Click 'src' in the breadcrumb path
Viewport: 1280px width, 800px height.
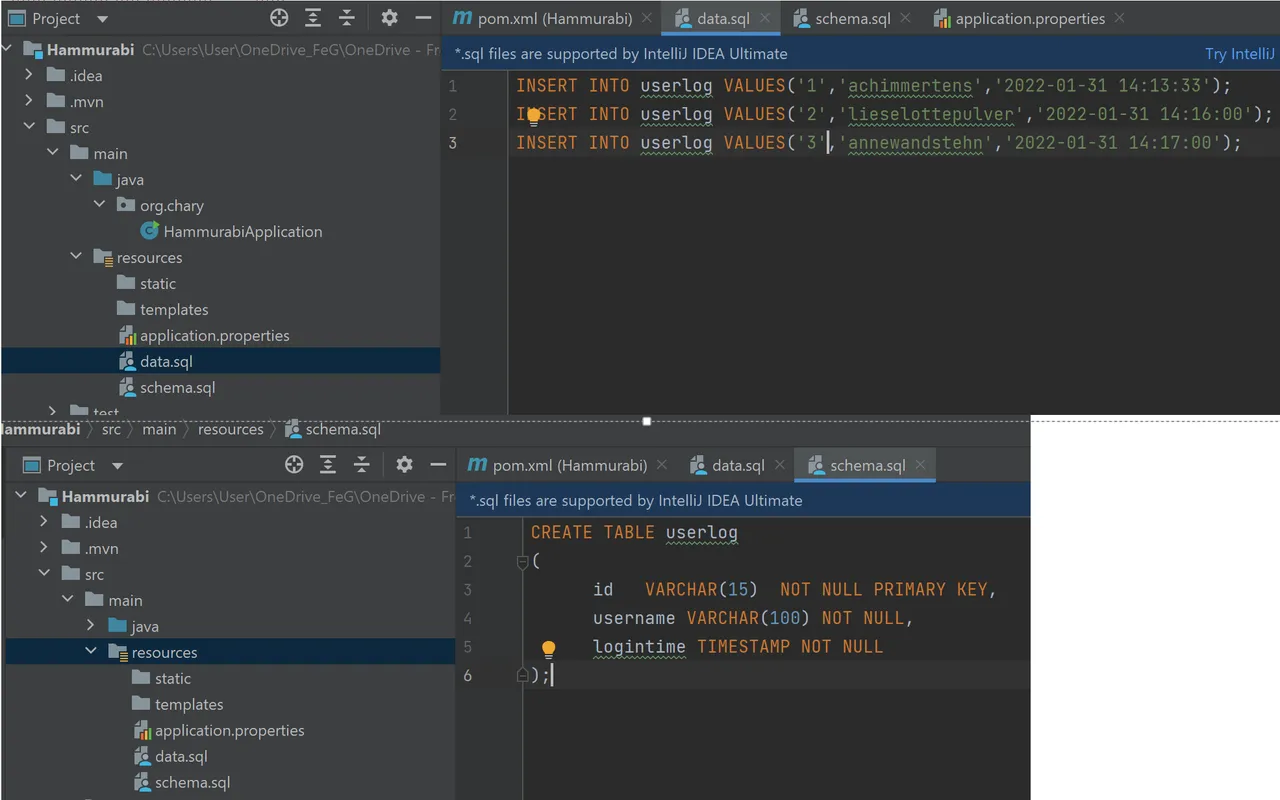click(111, 429)
